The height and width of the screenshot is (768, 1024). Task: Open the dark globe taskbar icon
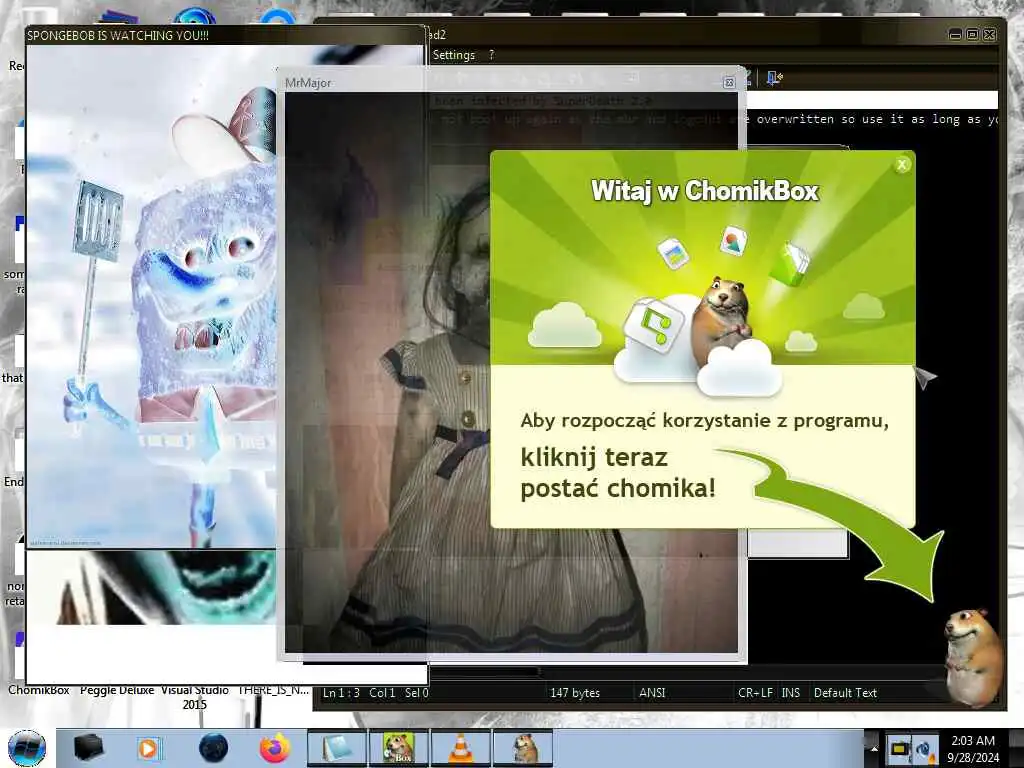214,748
